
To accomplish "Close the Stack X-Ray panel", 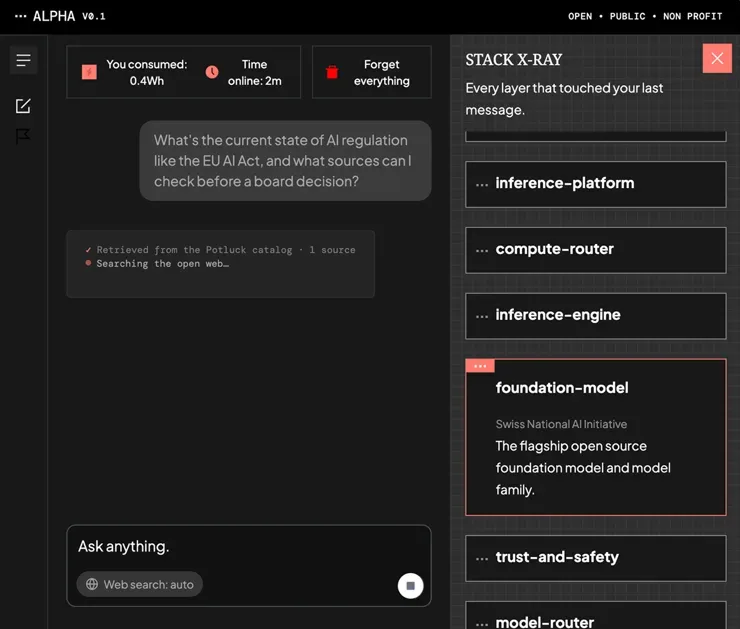I will pyautogui.click(x=717, y=59).
